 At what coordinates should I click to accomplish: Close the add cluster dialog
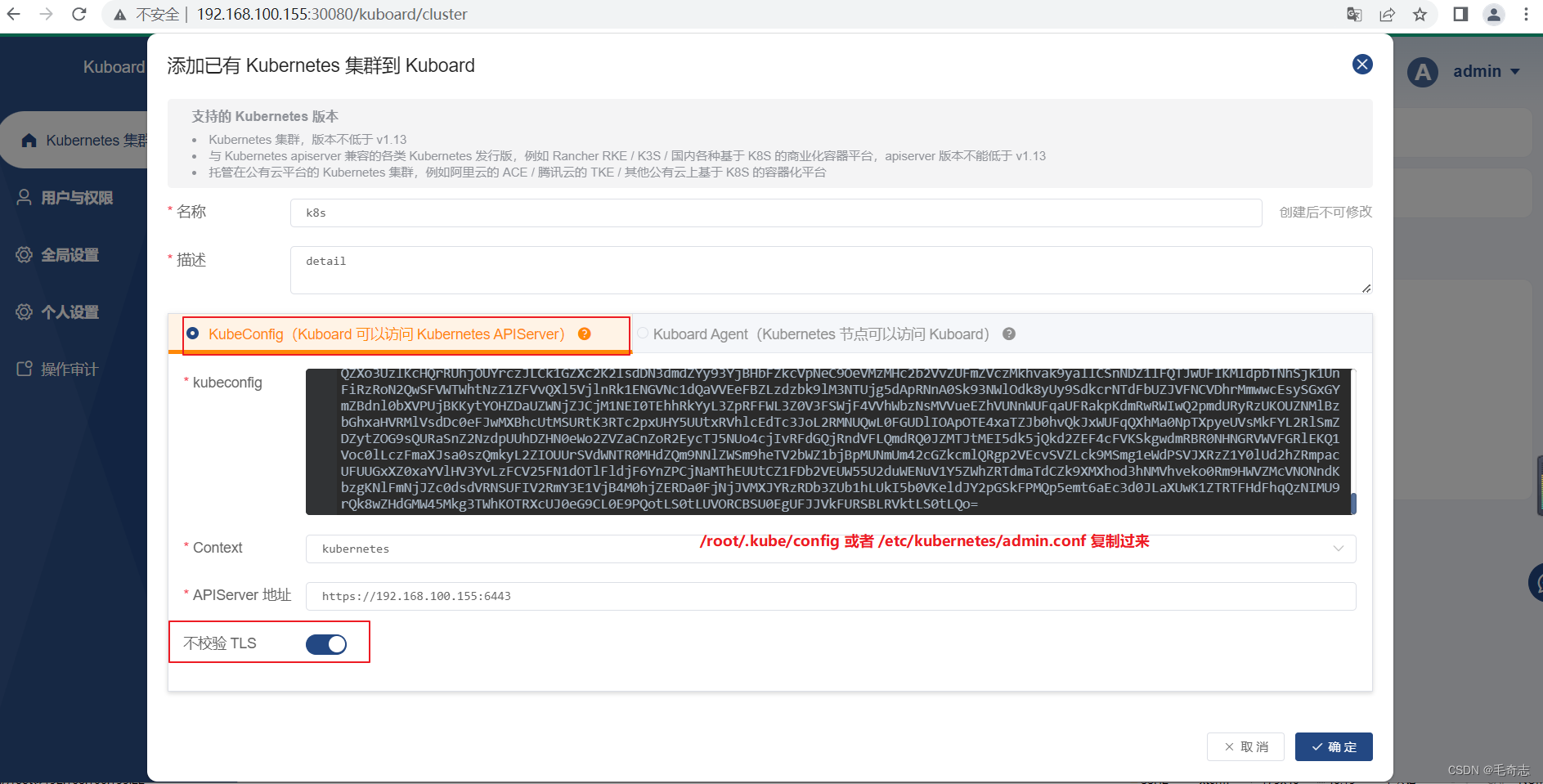pos(1362,65)
